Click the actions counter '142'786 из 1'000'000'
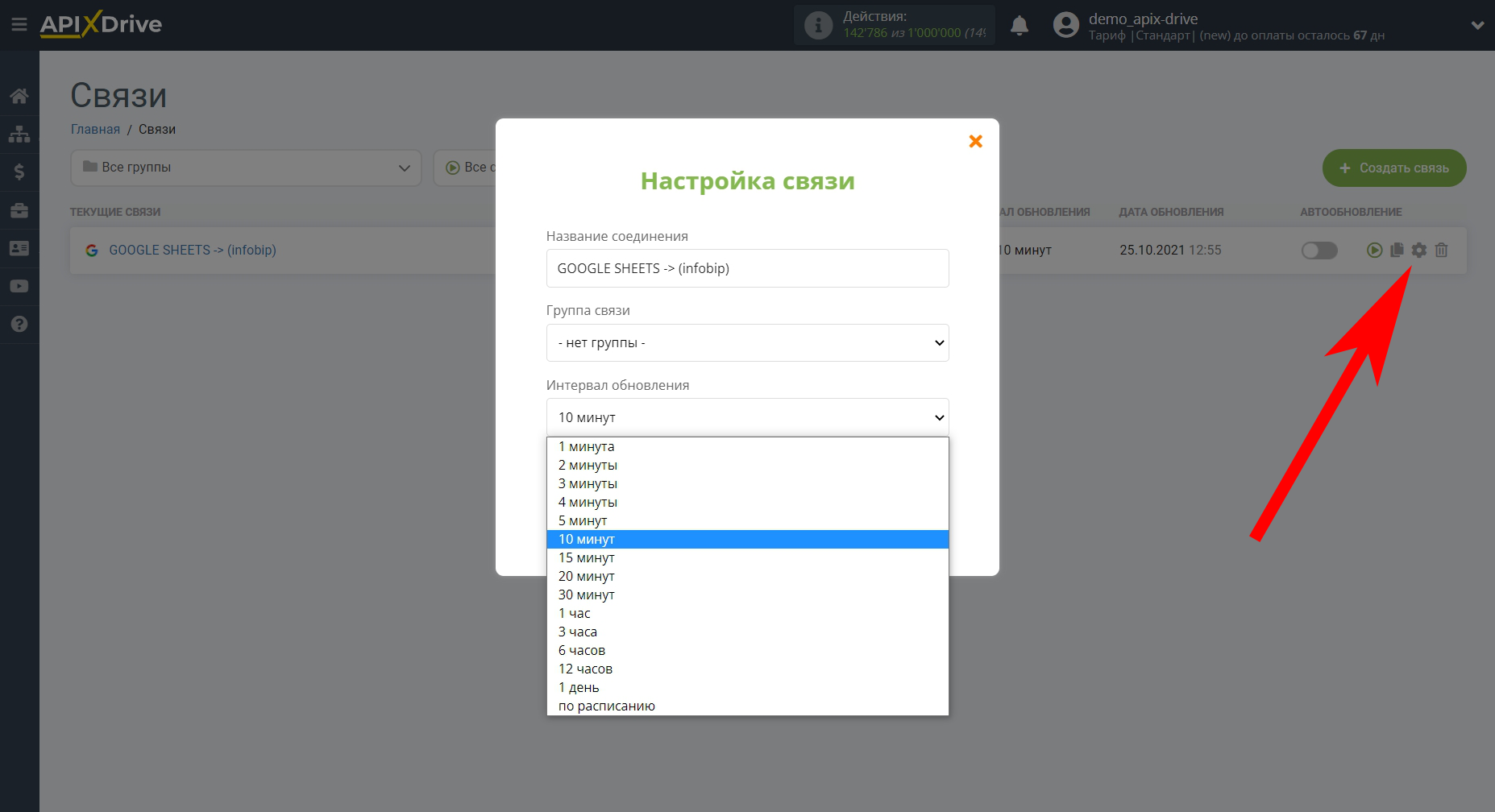The width and height of the screenshot is (1495, 812). pos(914,33)
